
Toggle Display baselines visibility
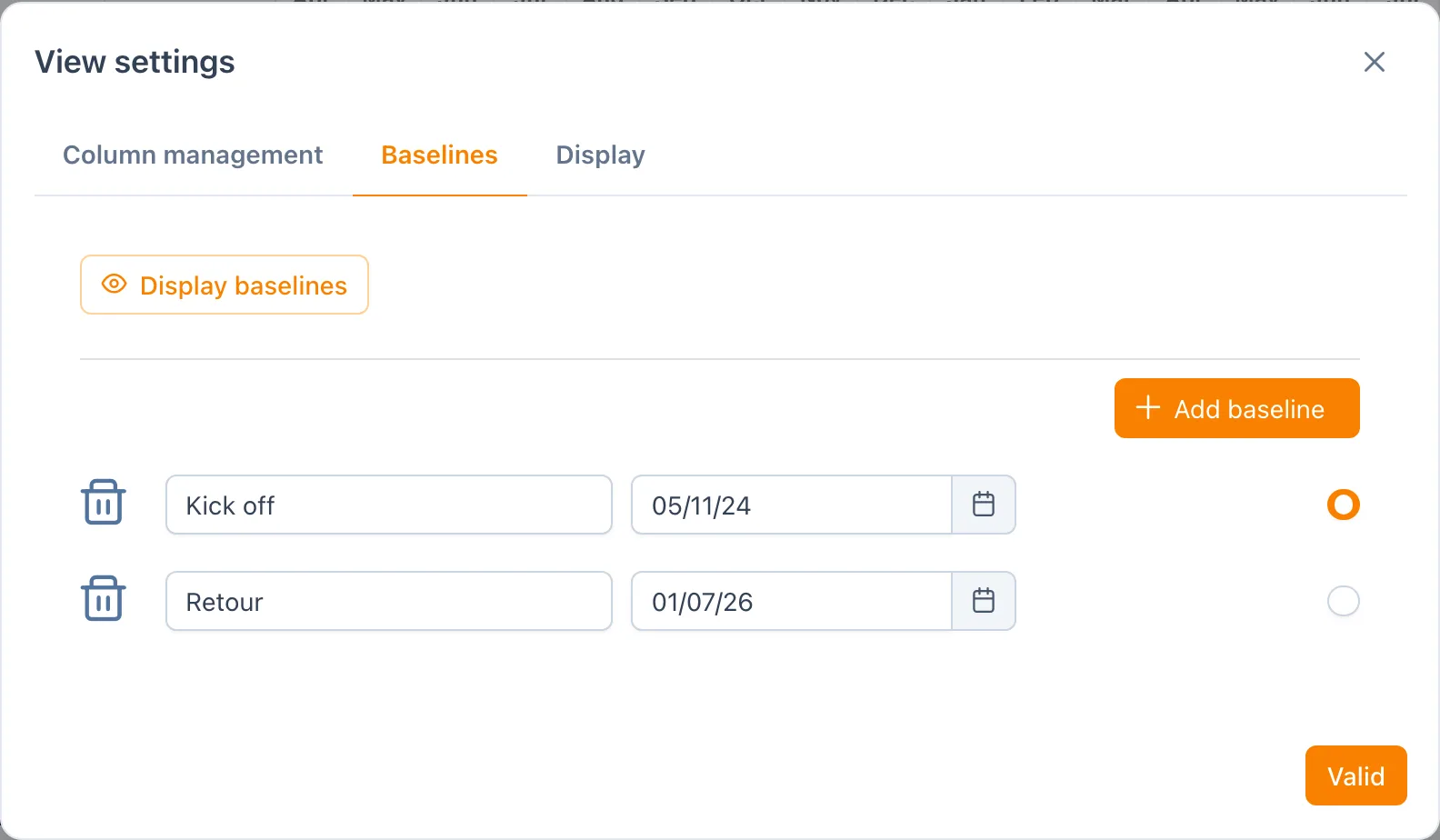pos(225,285)
